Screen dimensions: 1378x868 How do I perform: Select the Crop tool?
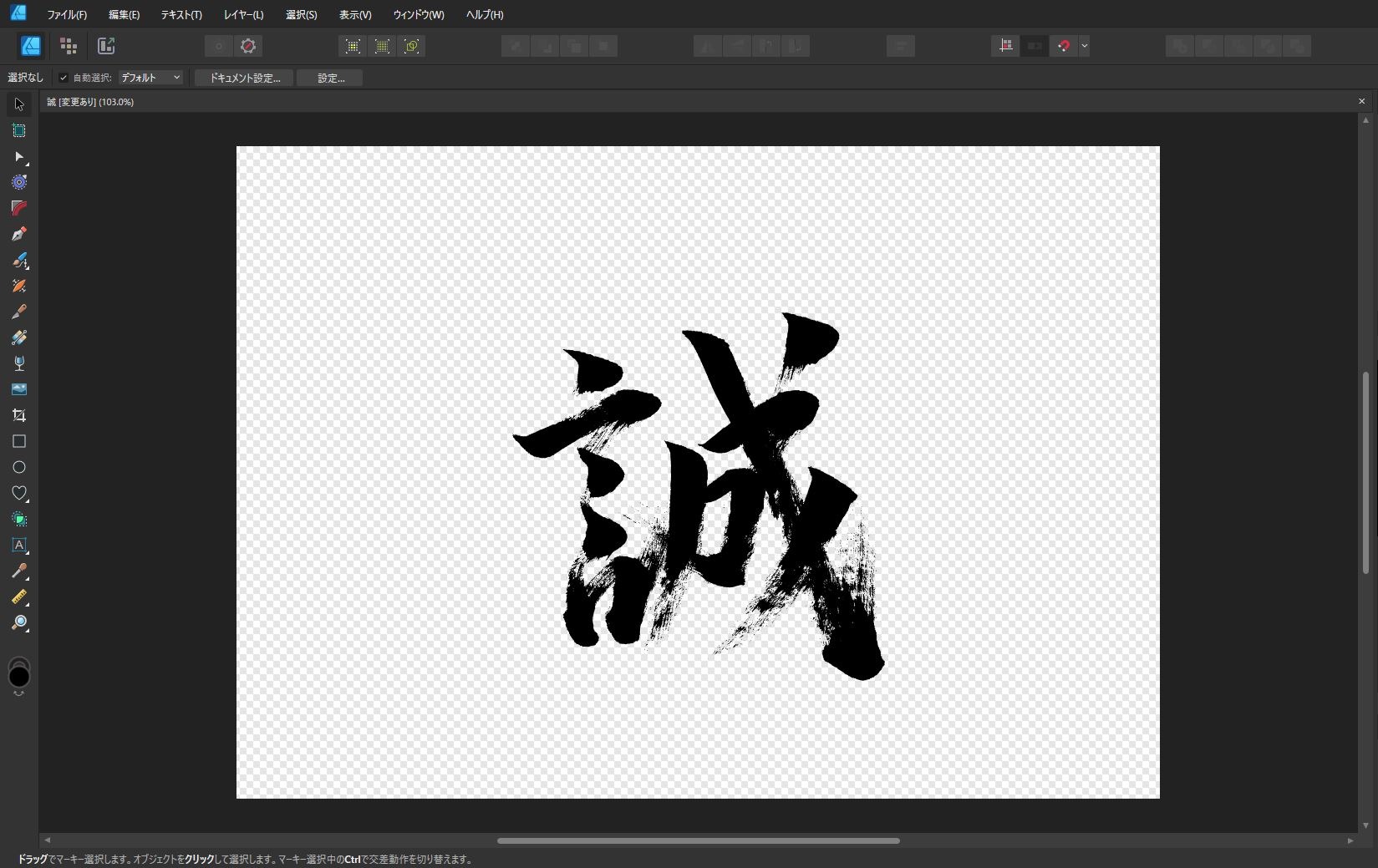(x=18, y=415)
